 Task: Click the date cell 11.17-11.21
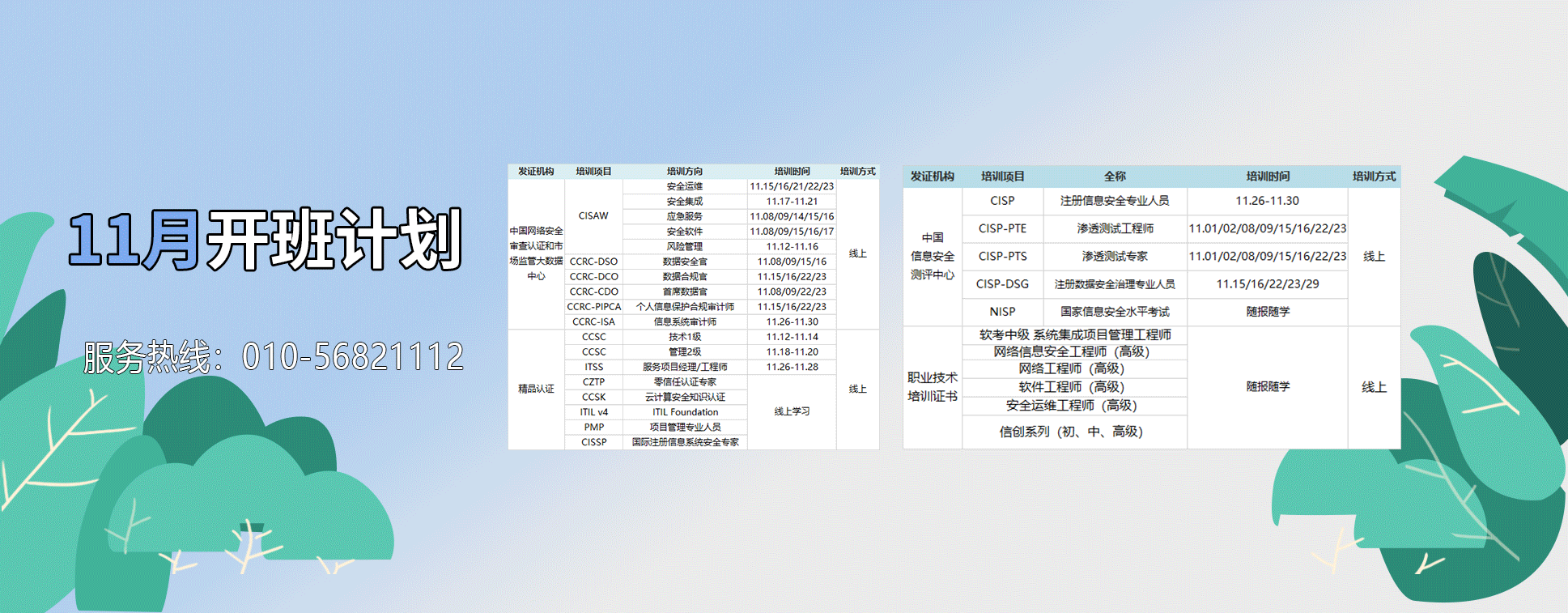click(792, 202)
